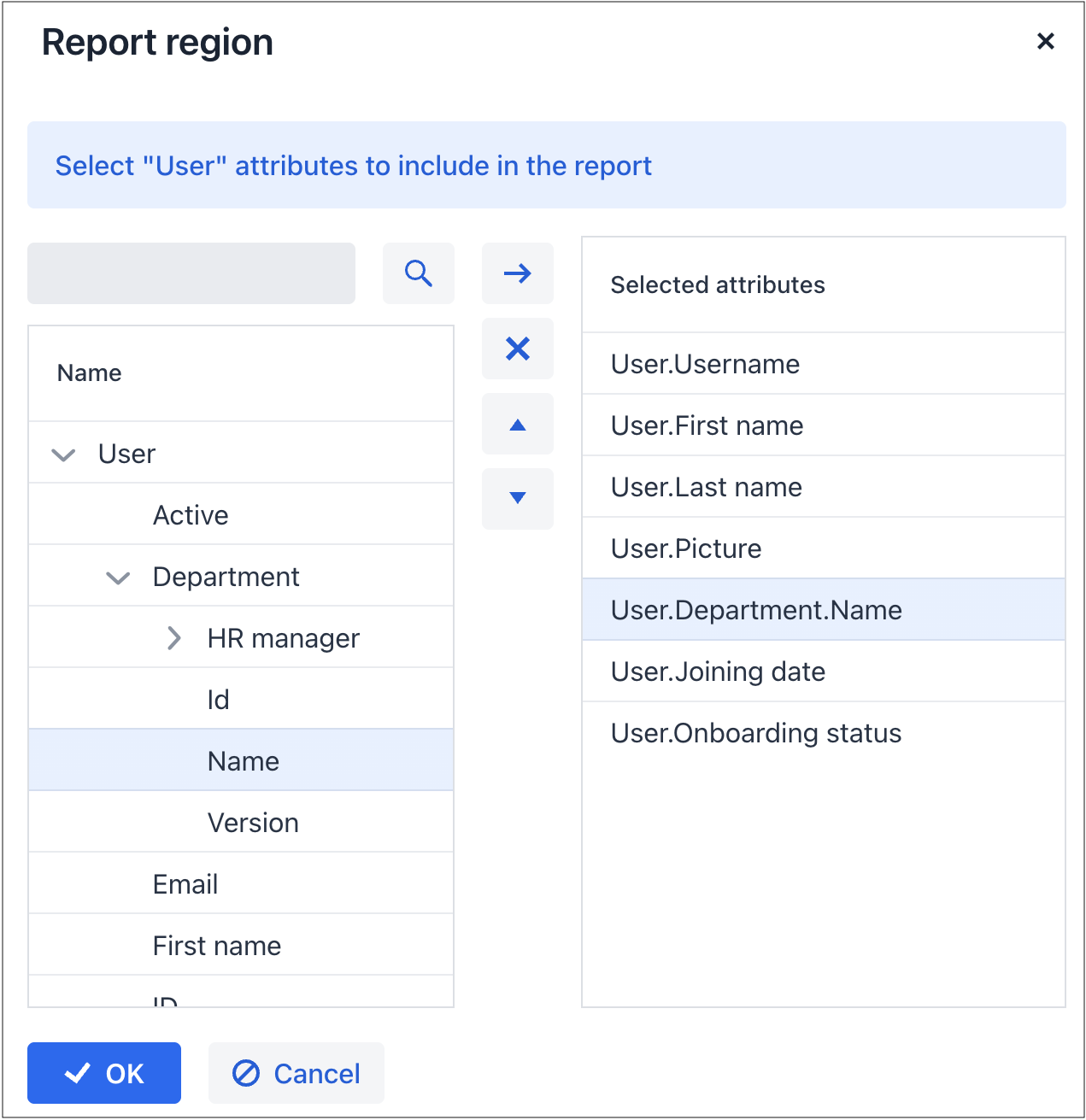Focus the attribute search text field
Image resolution: width=1086 pixels, height=1120 pixels.
point(191,273)
